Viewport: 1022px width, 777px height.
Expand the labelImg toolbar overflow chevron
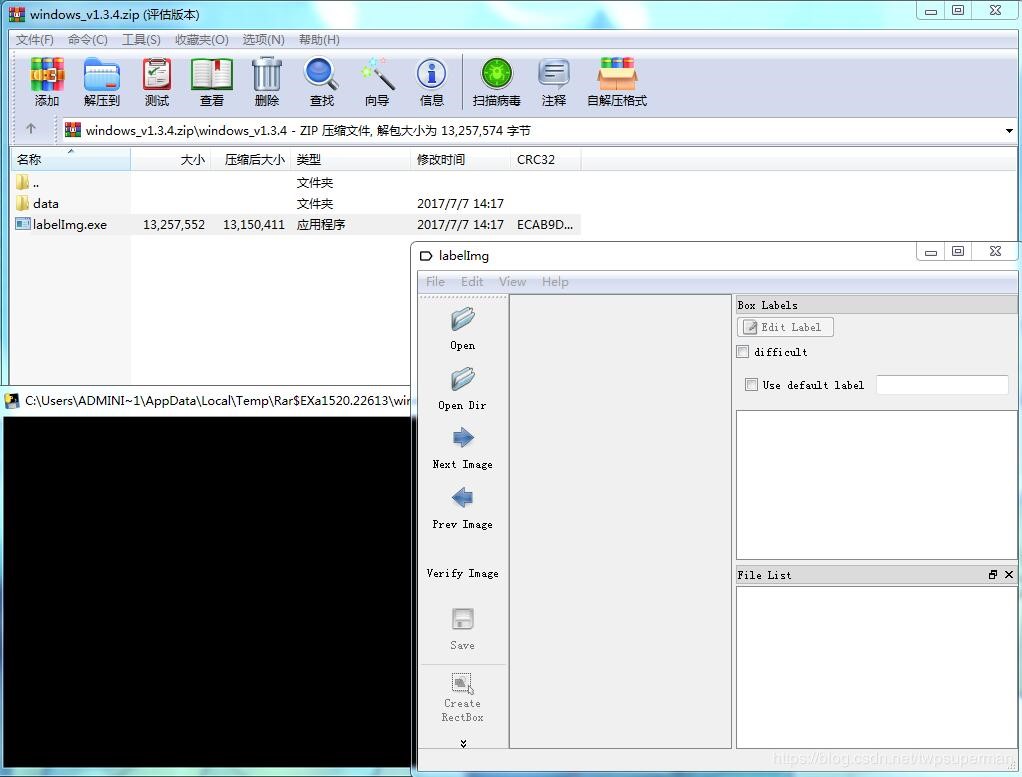coord(463,743)
